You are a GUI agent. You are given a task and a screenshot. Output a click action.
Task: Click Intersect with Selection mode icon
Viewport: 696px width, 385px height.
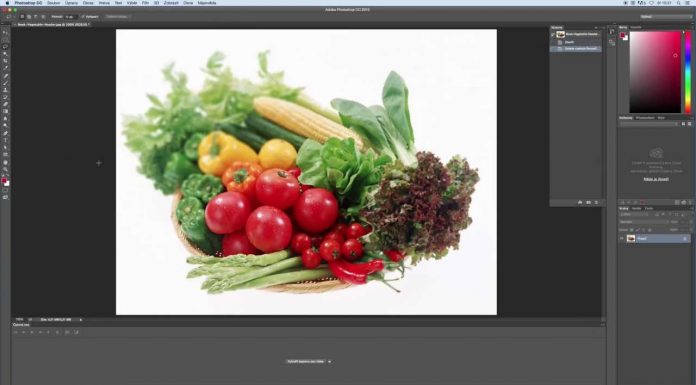click(43, 17)
